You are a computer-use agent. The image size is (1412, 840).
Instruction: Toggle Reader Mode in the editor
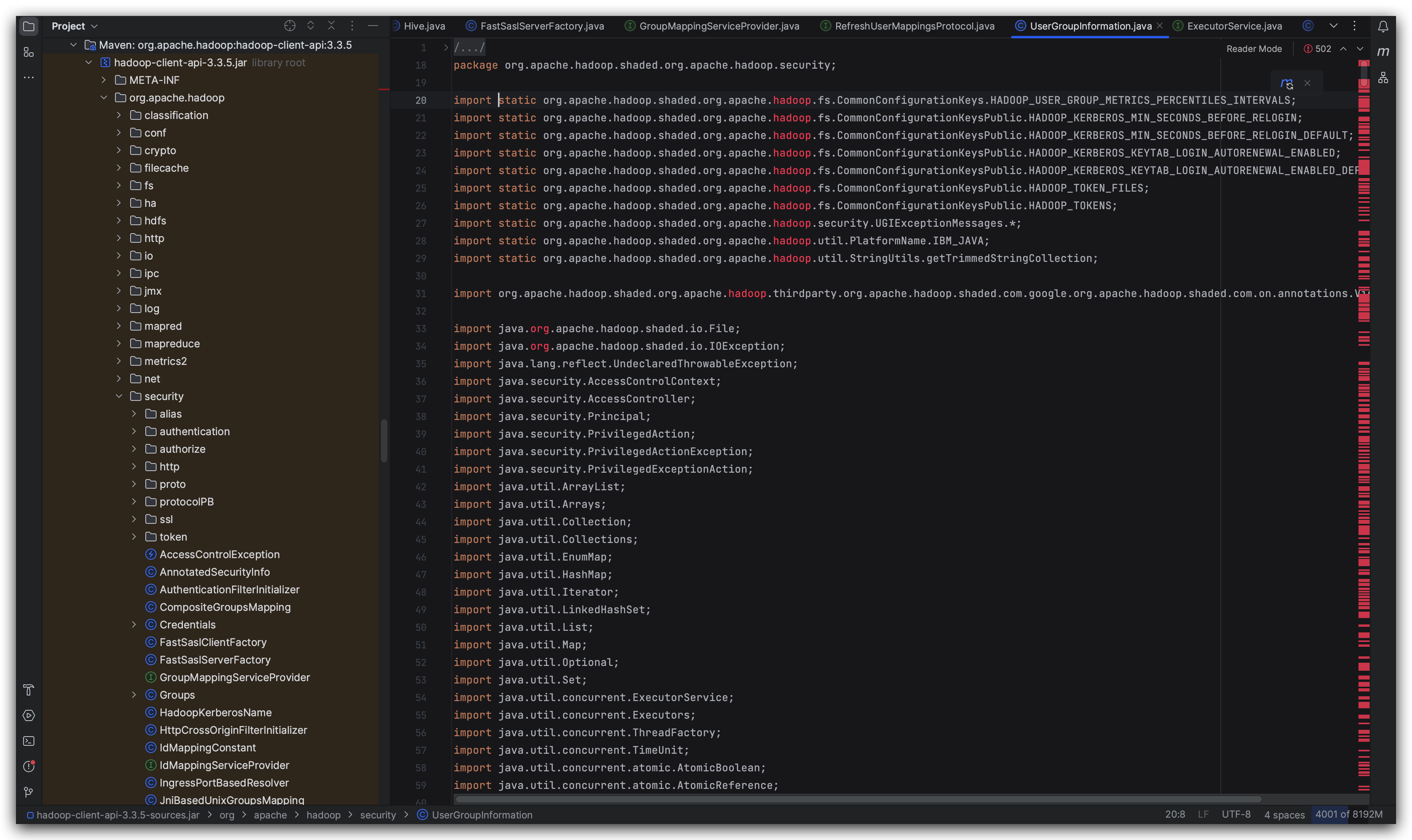tap(1253, 49)
